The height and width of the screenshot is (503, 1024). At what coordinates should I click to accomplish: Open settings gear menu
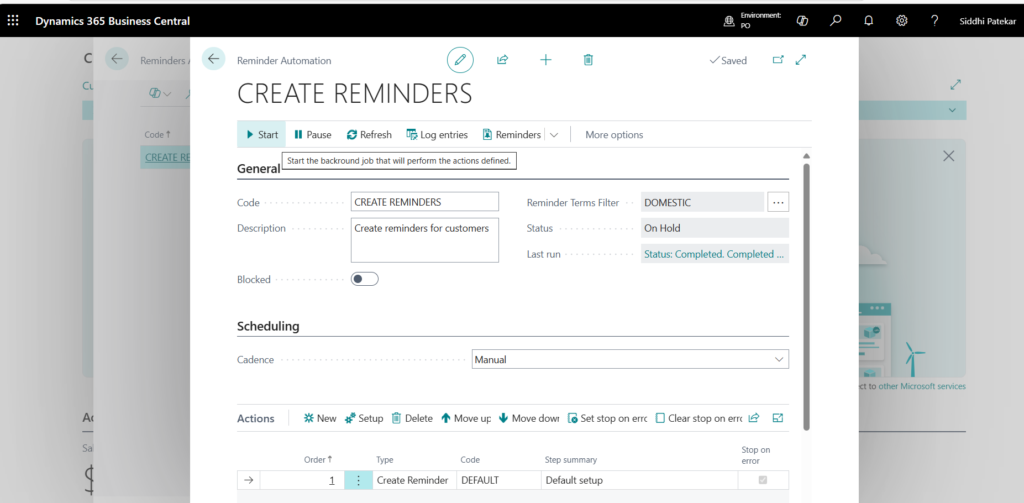[902, 21]
